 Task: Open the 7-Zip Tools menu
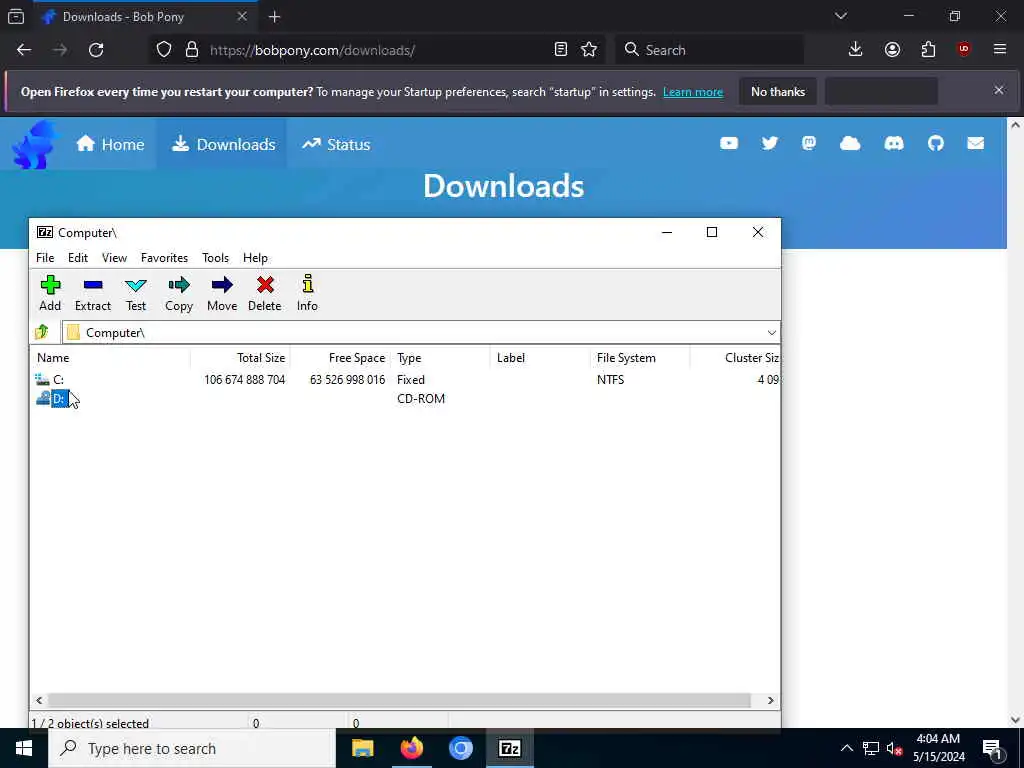216,258
